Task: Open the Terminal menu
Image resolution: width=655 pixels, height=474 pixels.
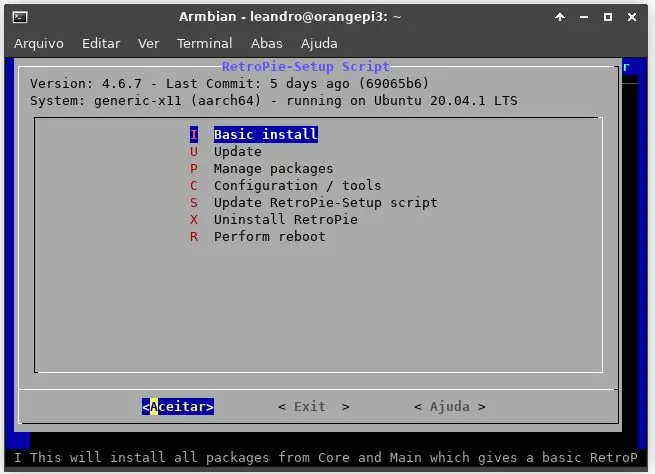Action: 204,43
